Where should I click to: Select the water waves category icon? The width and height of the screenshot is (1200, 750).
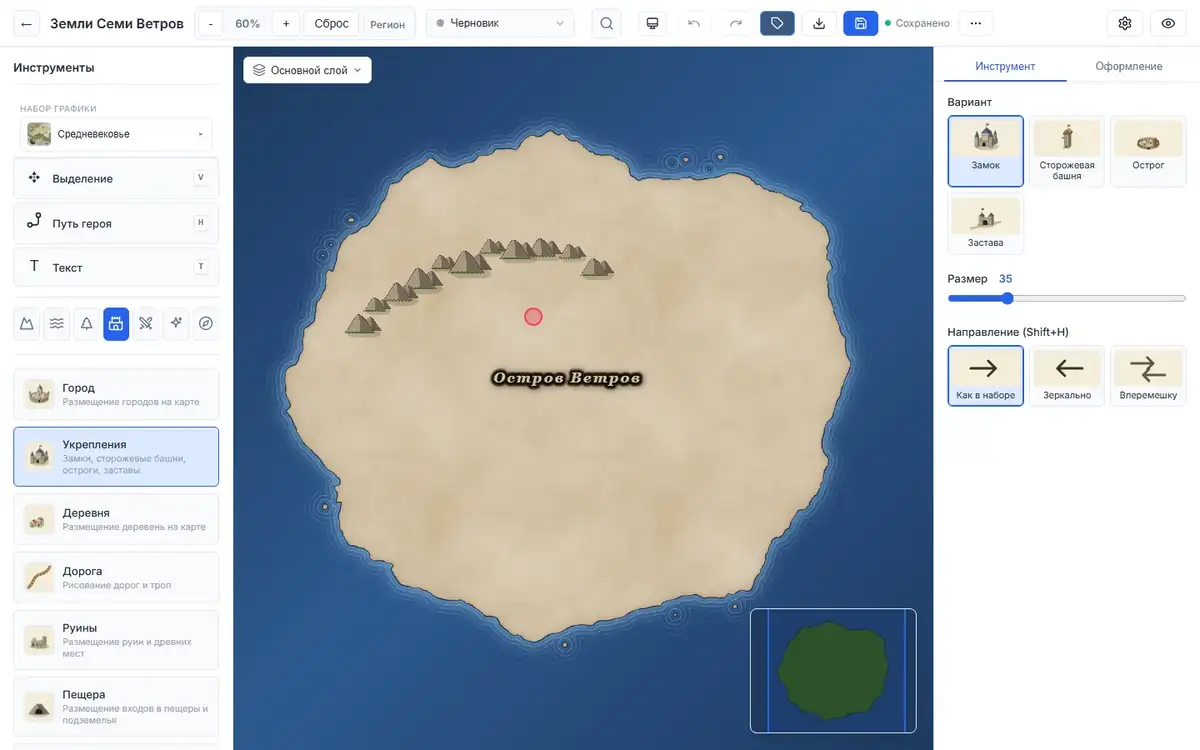click(57, 323)
